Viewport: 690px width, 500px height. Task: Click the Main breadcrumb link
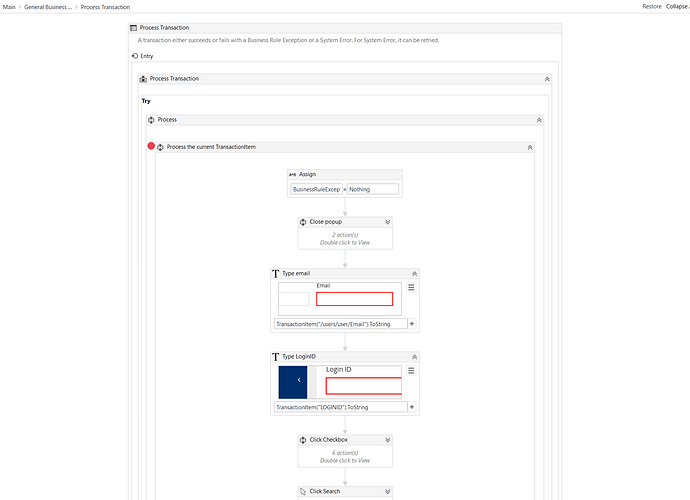click(x=9, y=7)
